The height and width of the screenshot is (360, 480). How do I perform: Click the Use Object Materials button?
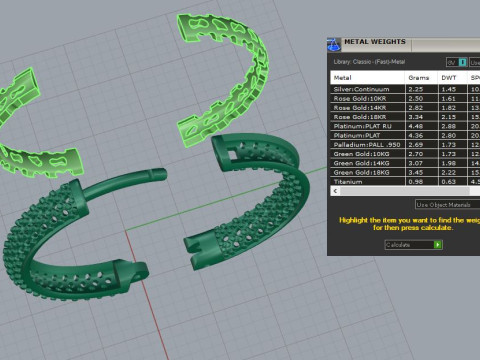click(447, 205)
